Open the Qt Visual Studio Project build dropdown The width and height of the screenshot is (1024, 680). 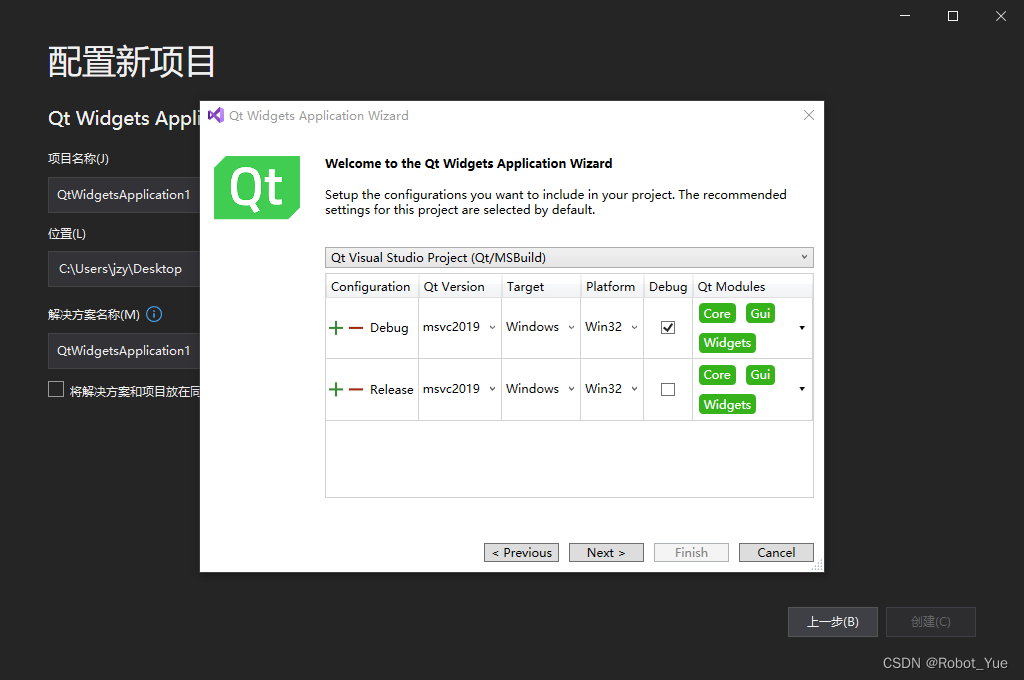(569, 257)
